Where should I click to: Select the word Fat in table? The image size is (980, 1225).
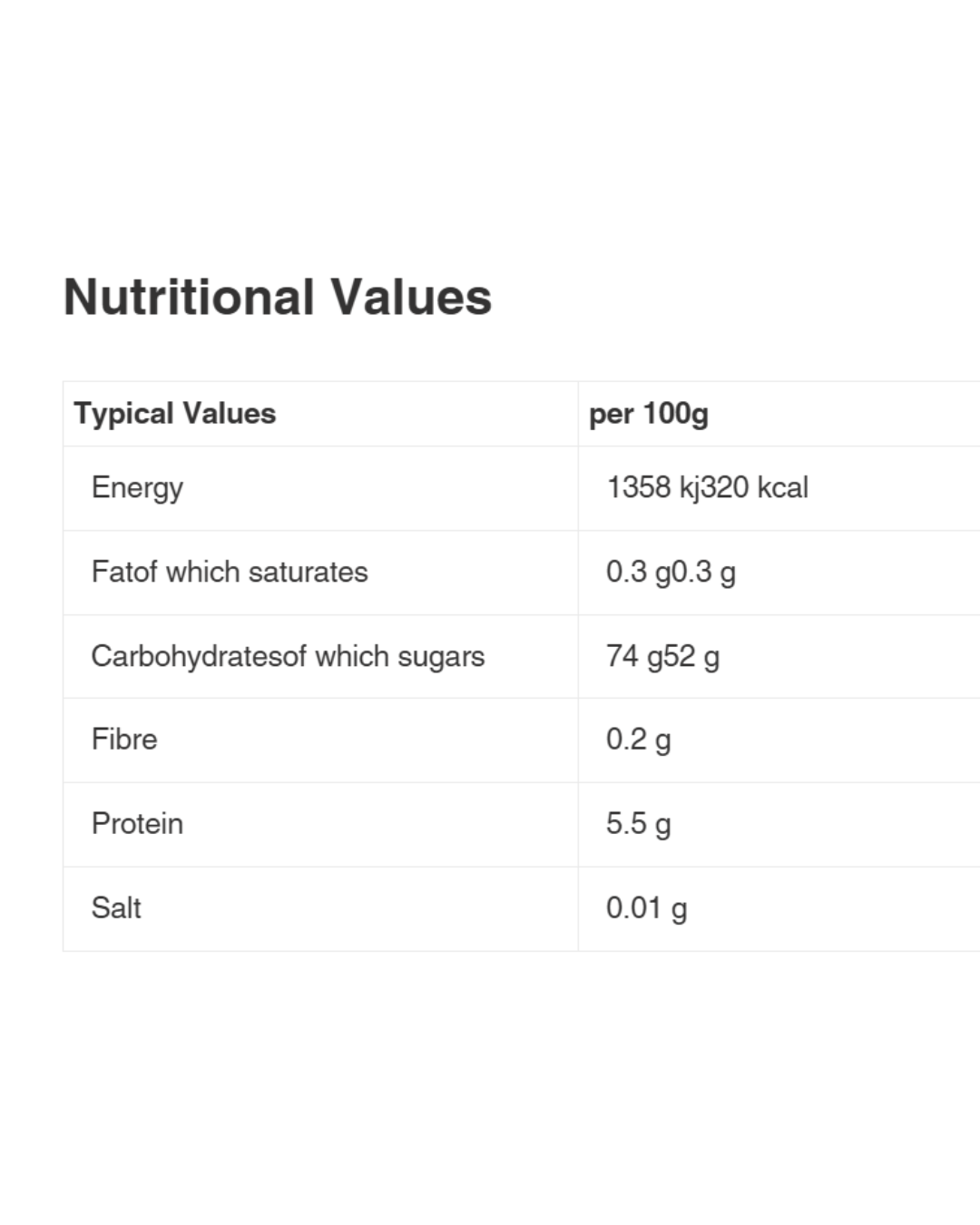tap(109, 572)
